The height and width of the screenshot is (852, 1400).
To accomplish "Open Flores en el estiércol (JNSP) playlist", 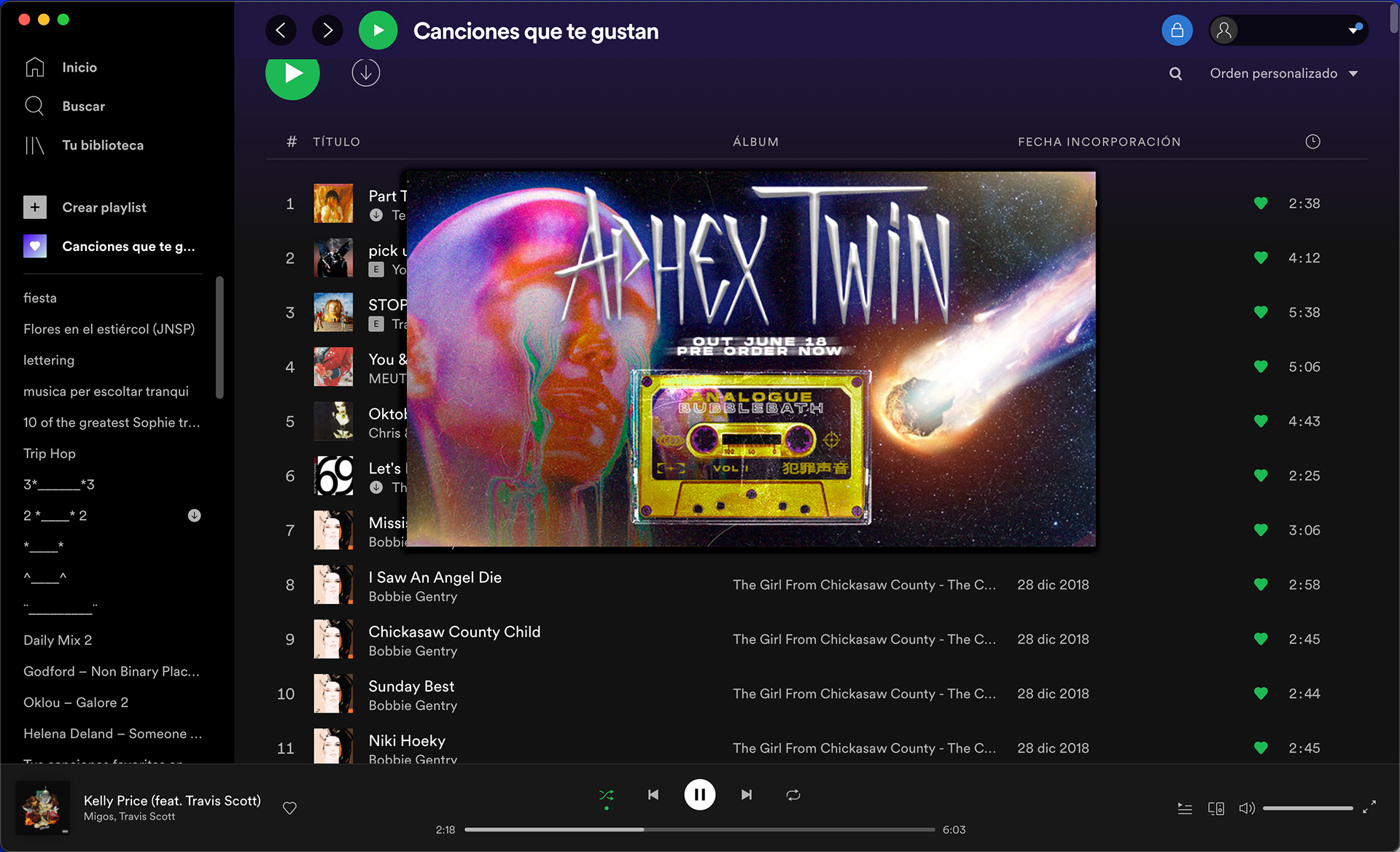I will click(x=109, y=329).
